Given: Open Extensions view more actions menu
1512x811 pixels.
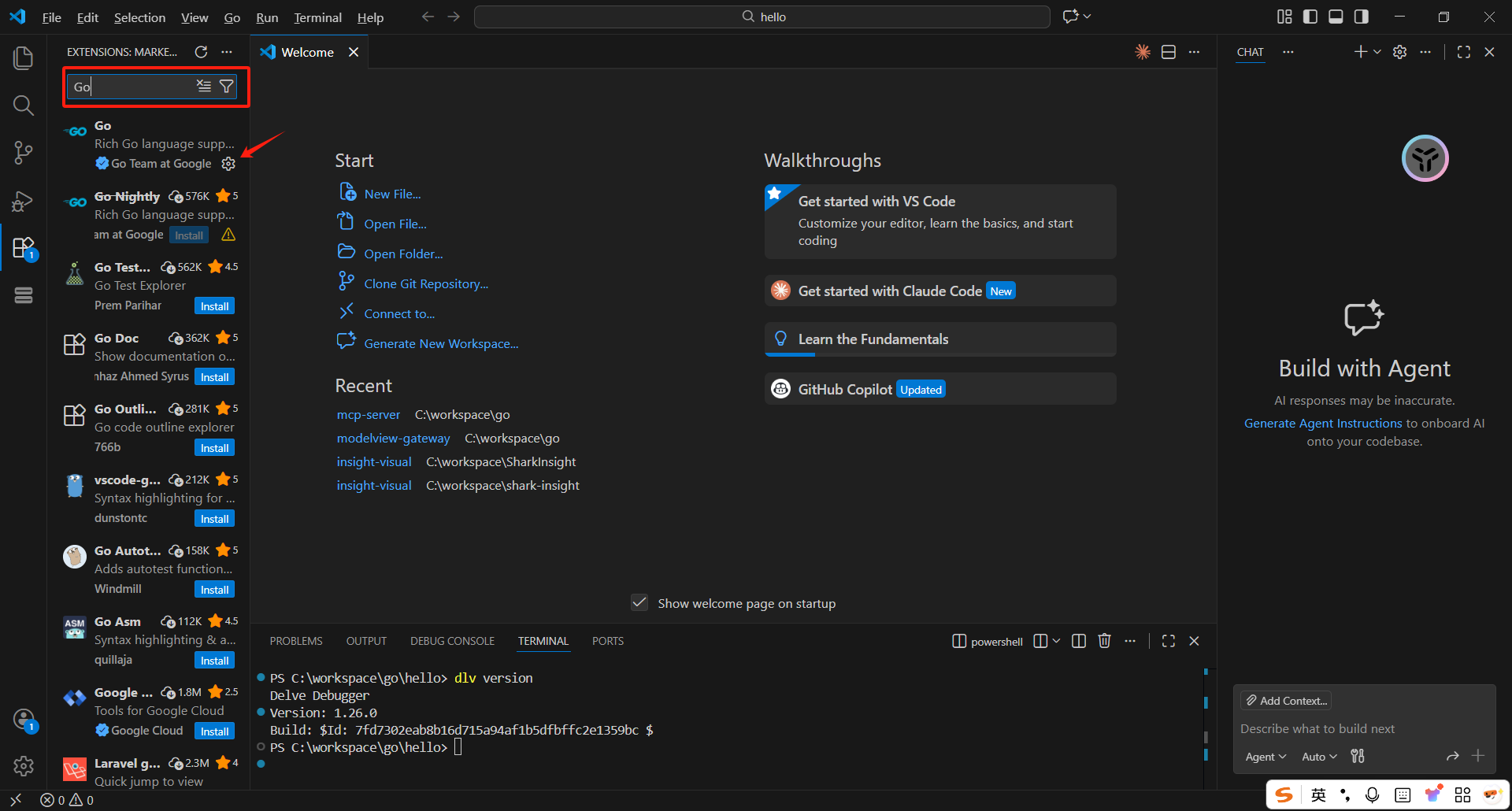Looking at the screenshot, I should 227,52.
